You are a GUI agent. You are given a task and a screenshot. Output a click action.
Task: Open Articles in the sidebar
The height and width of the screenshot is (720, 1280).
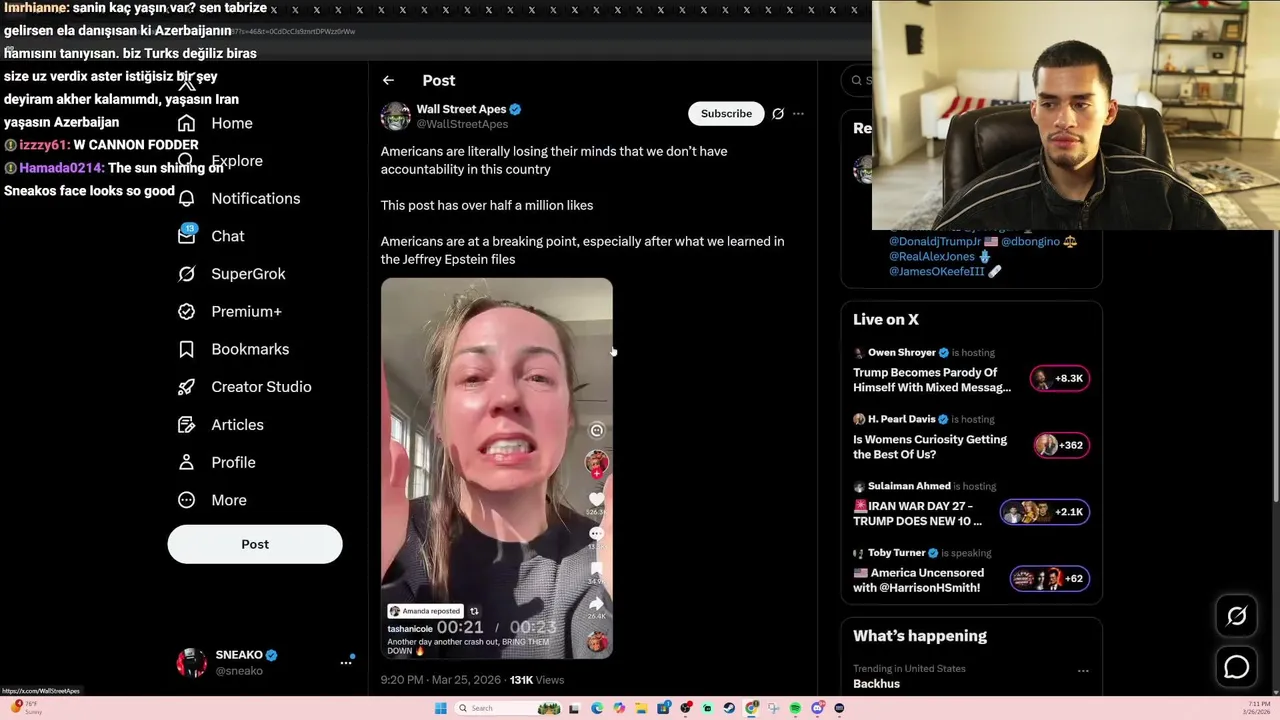click(221, 425)
